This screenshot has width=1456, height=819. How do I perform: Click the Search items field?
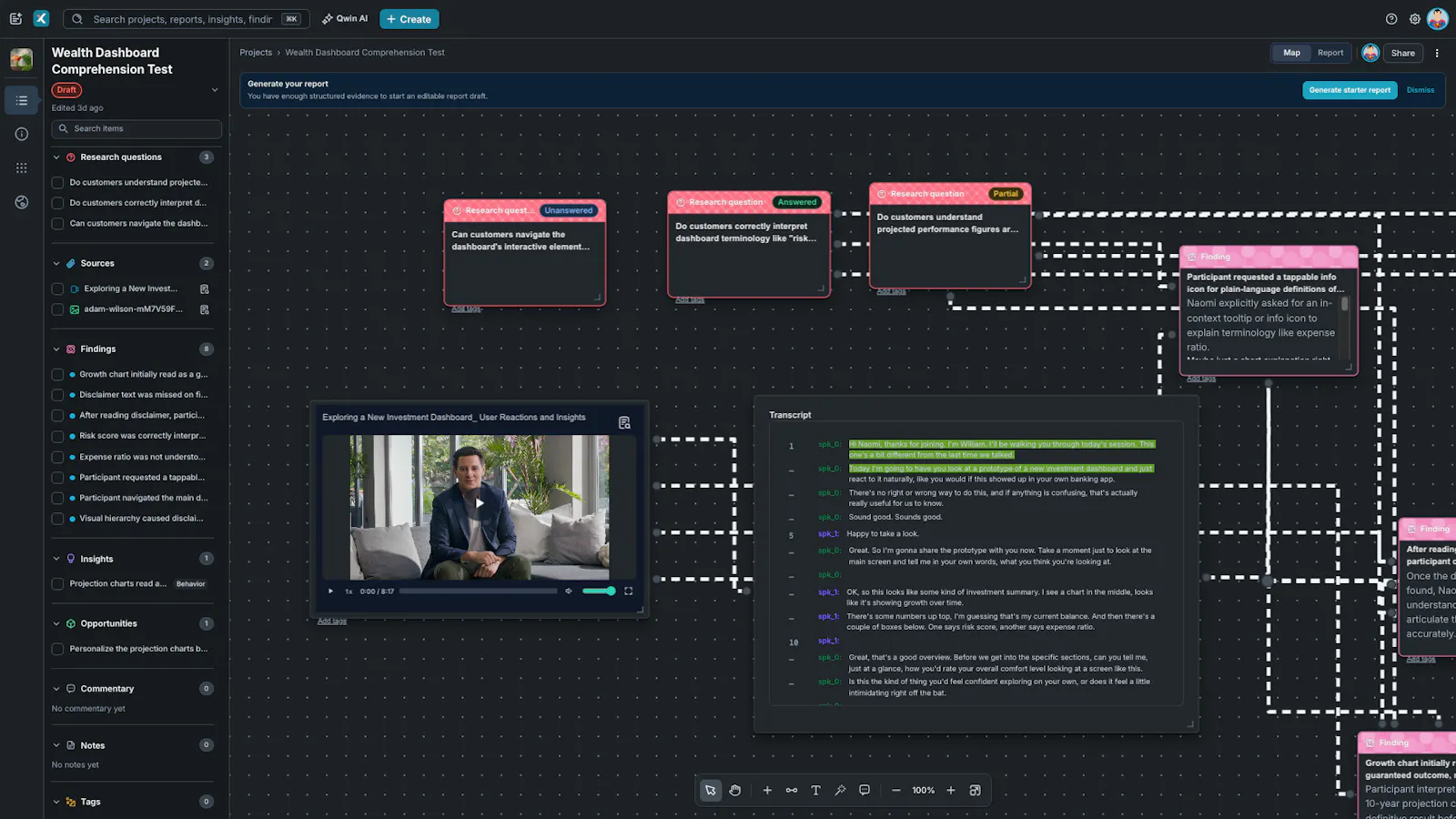[x=136, y=129]
